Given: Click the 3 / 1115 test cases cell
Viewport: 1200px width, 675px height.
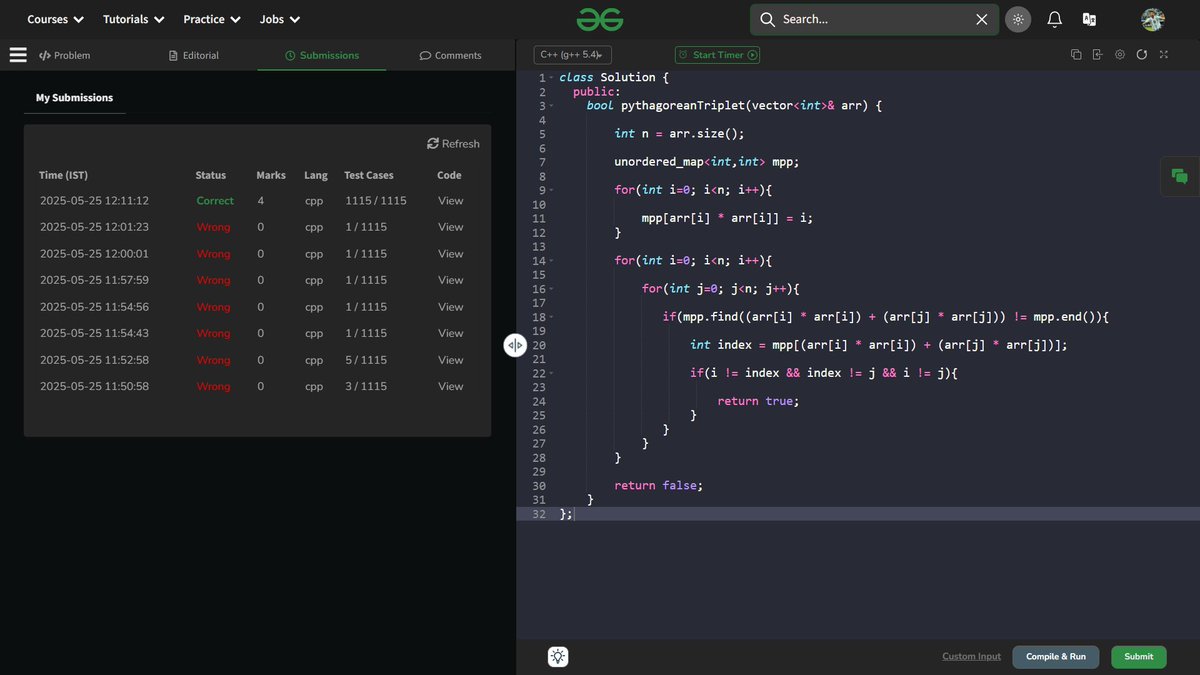Looking at the screenshot, I should (366, 386).
